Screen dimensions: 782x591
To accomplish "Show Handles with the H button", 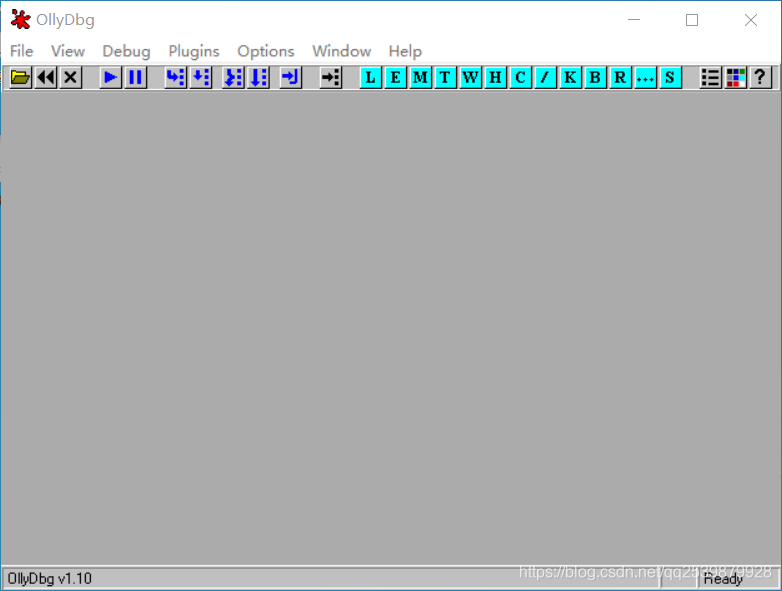I will [495, 77].
